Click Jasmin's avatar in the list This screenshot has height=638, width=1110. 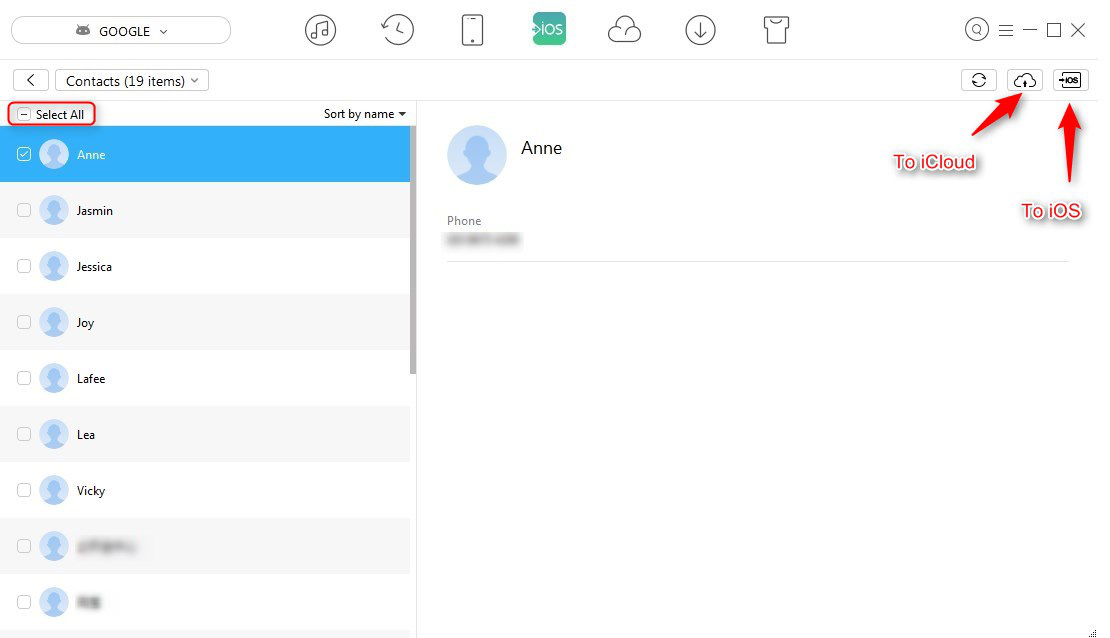point(54,210)
